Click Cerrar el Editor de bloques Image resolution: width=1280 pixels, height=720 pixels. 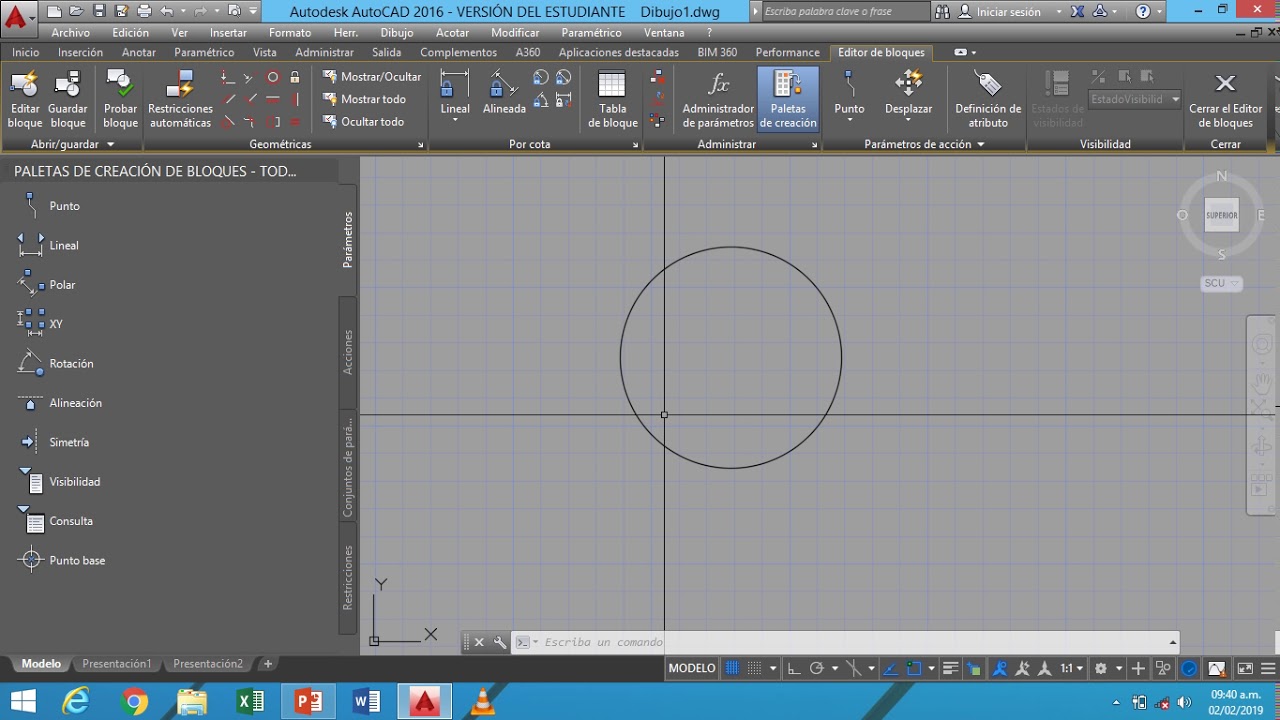pyautogui.click(x=1225, y=100)
